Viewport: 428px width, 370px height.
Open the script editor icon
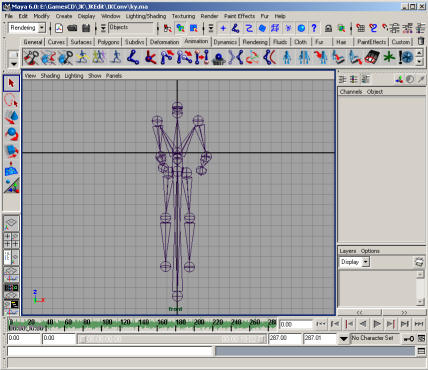coord(421,351)
